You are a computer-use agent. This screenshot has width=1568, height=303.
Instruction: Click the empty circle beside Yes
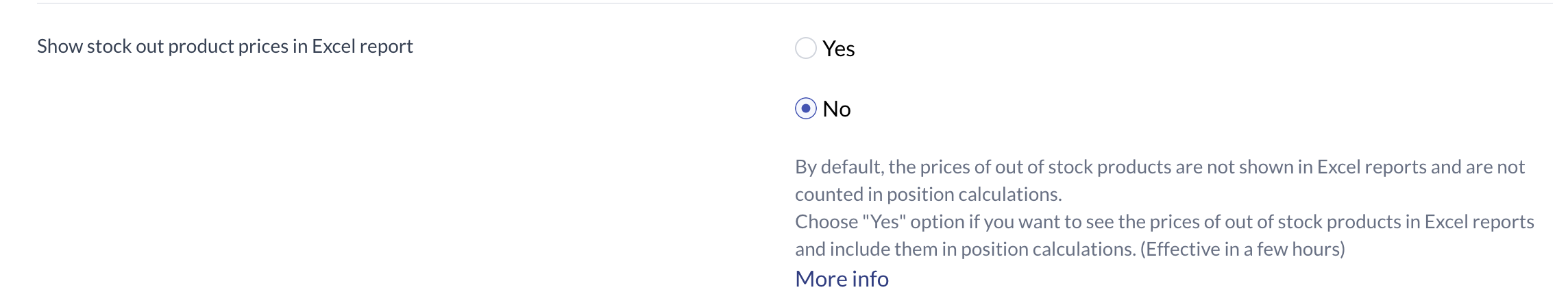tap(805, 48)
